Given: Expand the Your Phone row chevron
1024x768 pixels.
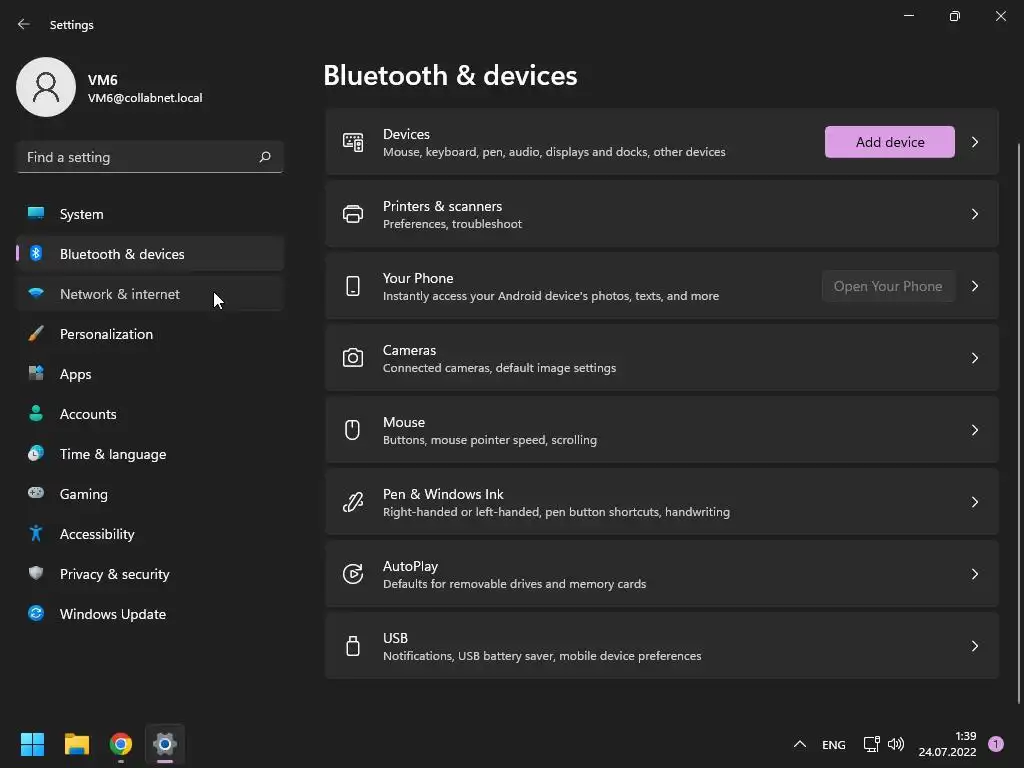Looking at the screenshot, I should (975, 286).
